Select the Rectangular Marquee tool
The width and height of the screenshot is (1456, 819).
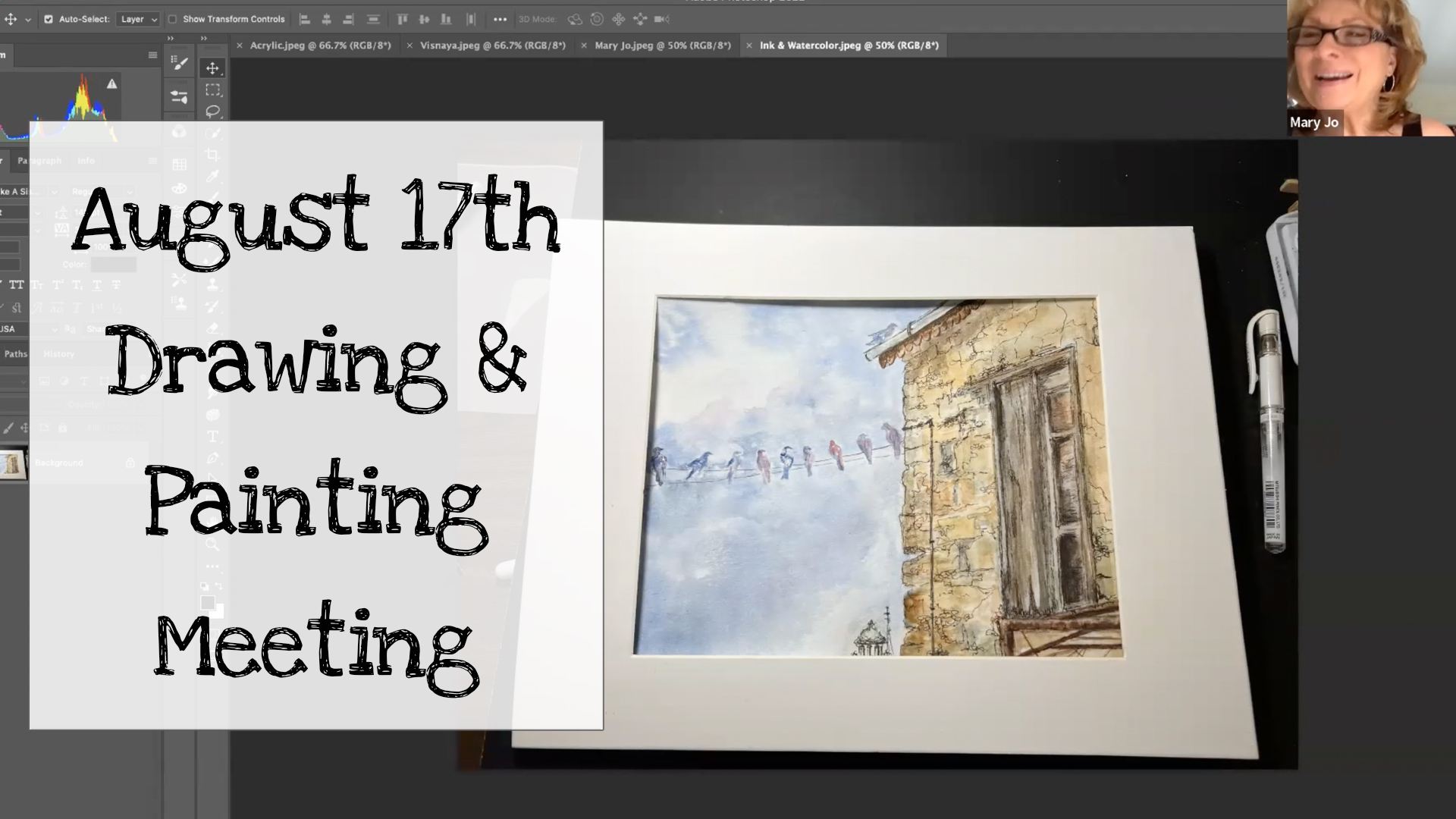coord(212,90)
